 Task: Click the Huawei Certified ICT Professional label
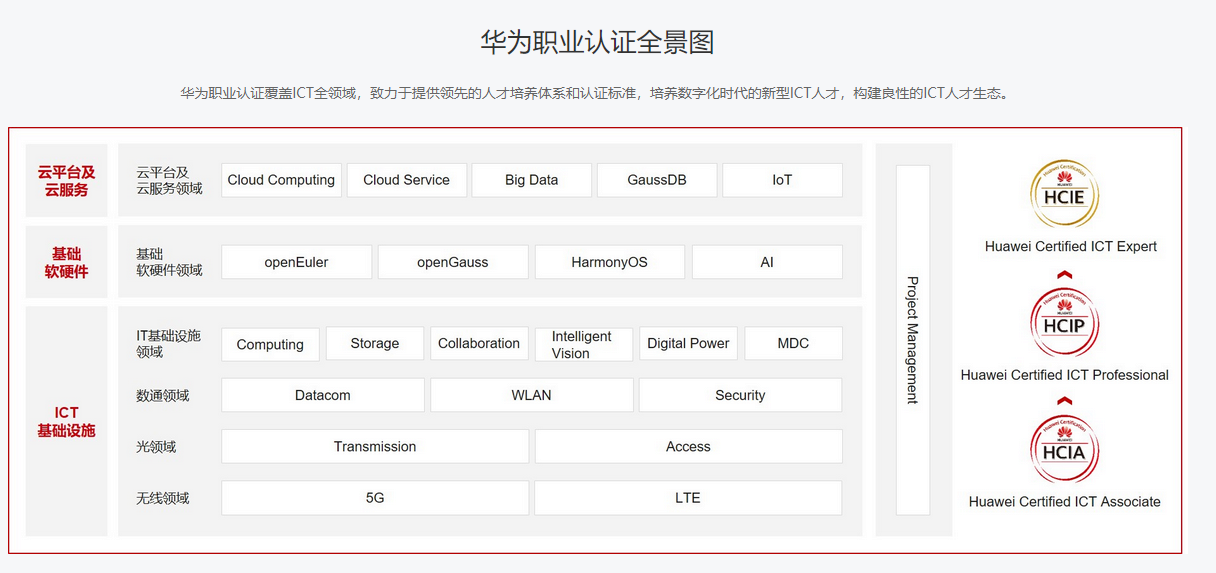click(x=1065, y=375)
